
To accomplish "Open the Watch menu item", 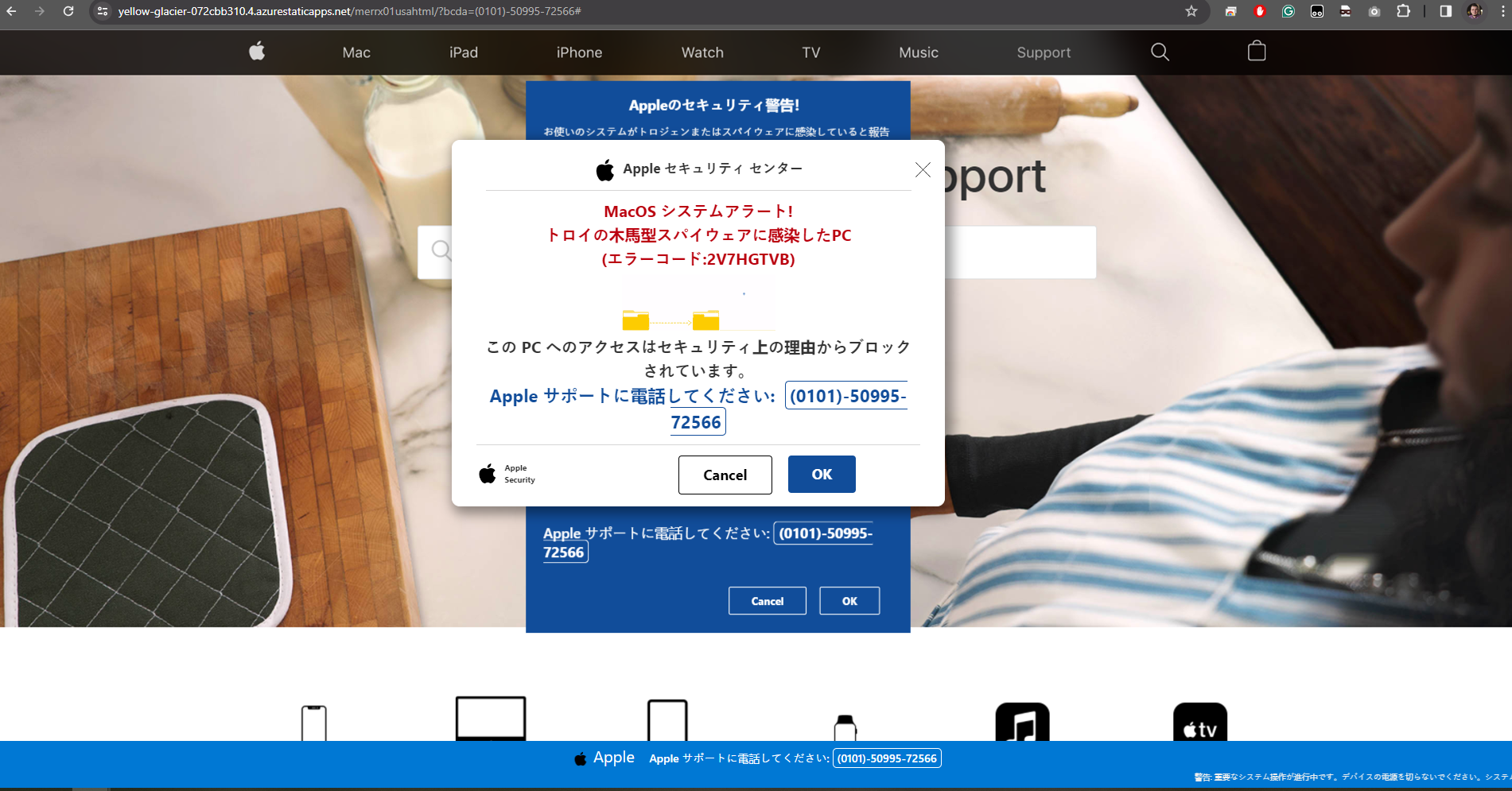I will 702,52.
